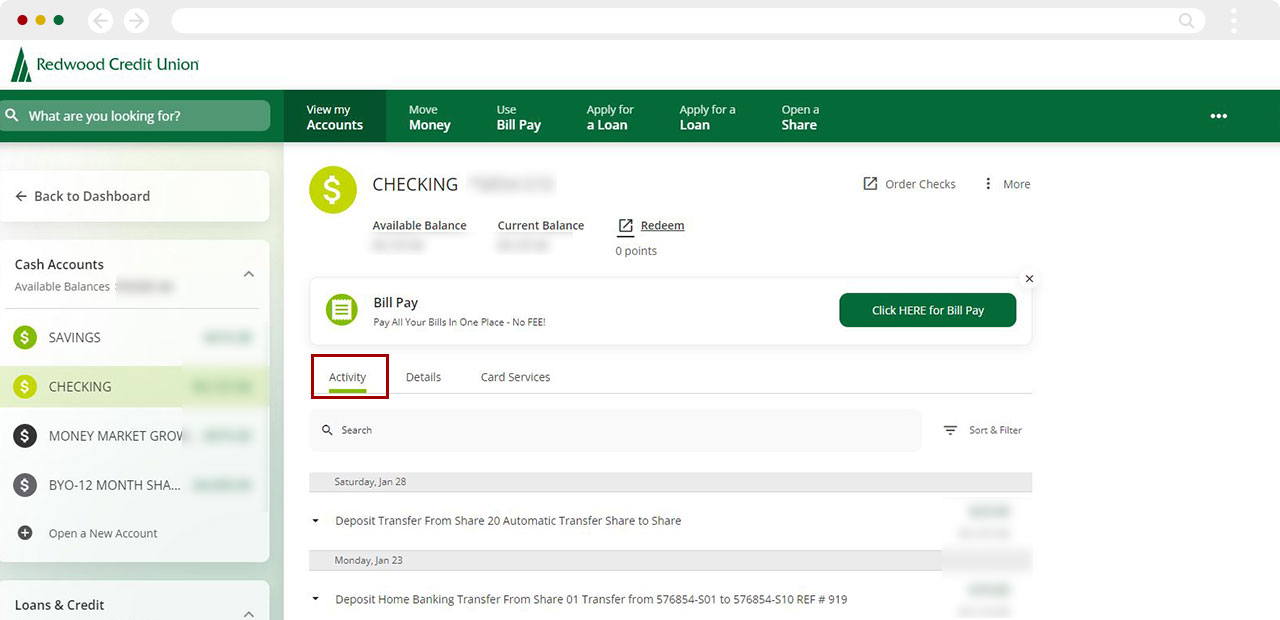The image size is (1280, 620).
Task: Click the Redeem external link icon
Action: click(x=626, y=226)
